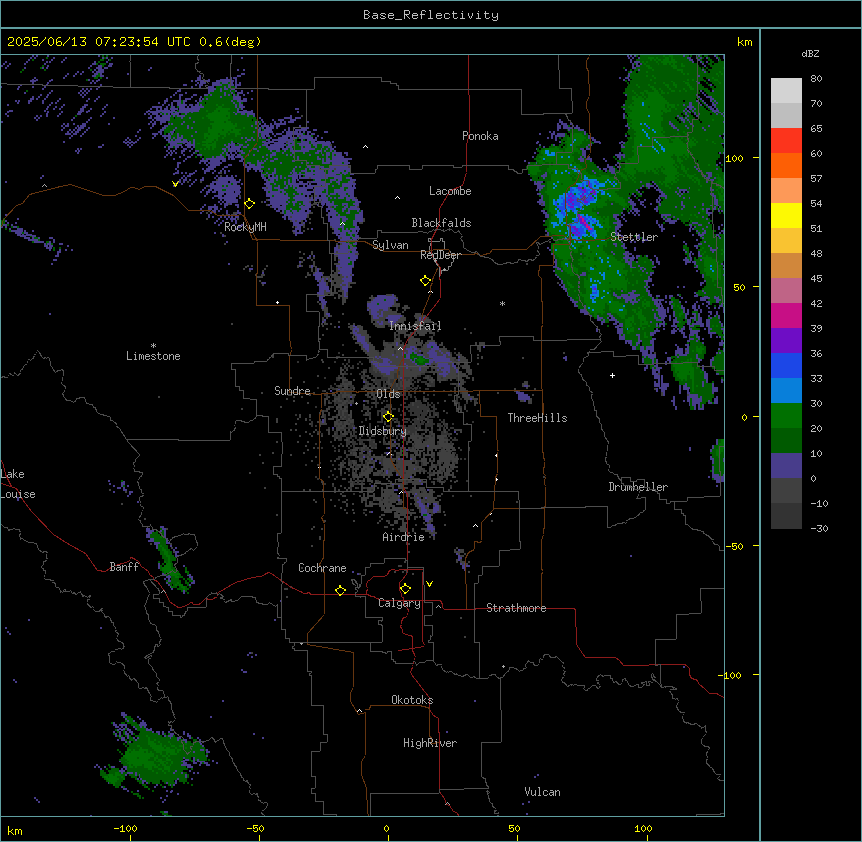The height and width of the screenshot is (842, 862).
Task: Click the yellow marker above Calgary label
Action: pyautogui.click(x=405, y=589)
